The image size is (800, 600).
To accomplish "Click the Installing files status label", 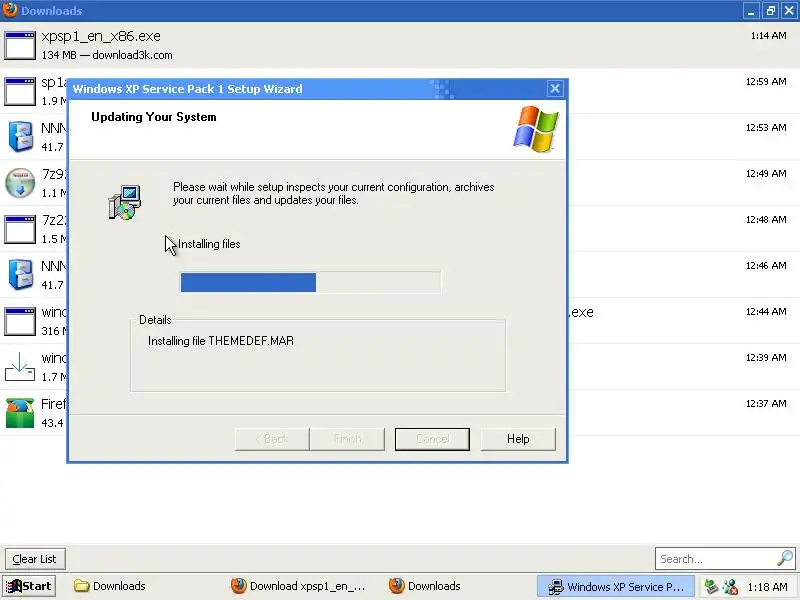I will [x=209, y=244].
